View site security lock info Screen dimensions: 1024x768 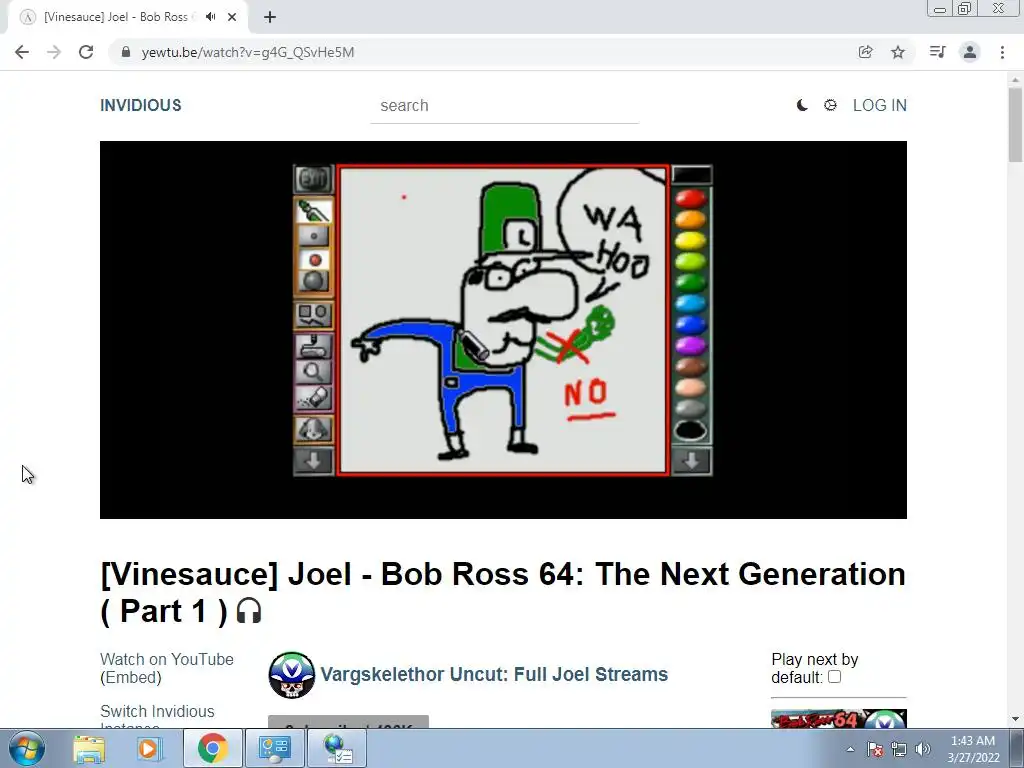[x=126, y=52]
